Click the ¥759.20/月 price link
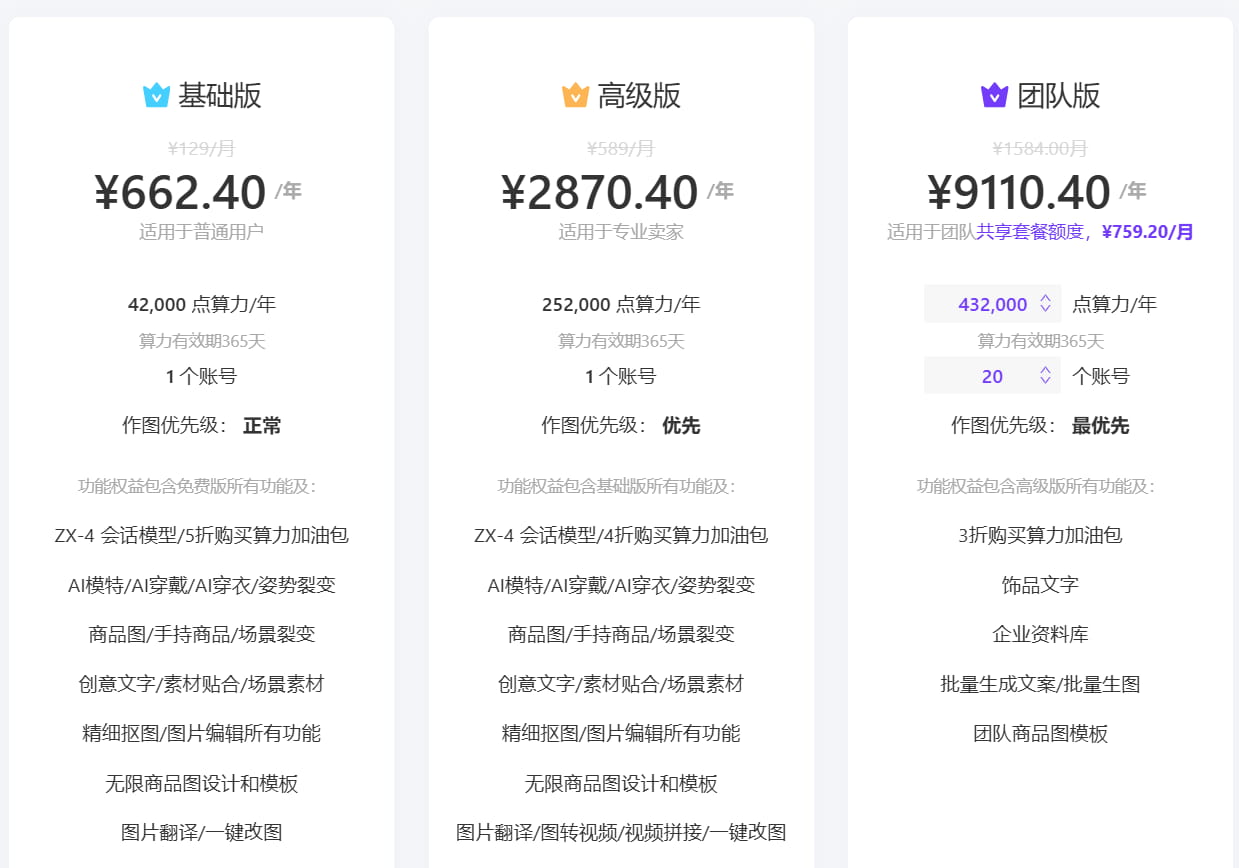Image resolution: width=1239 pixels, height=868 pixels. [x=1148, y=231]
